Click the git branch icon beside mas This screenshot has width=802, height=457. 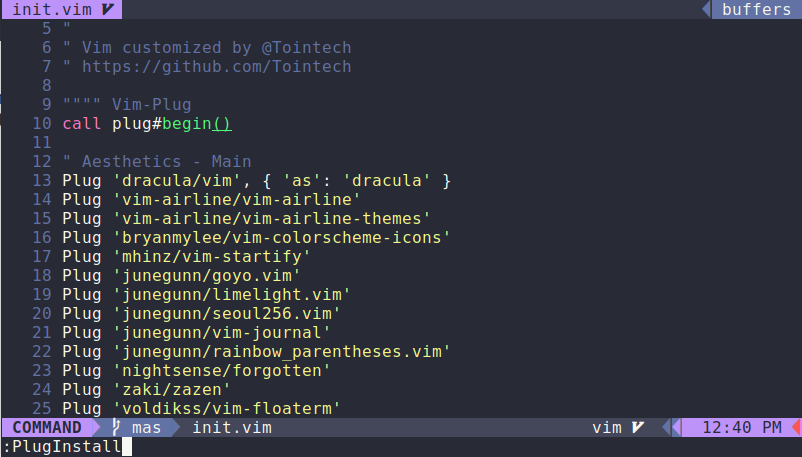pos(116,427)
